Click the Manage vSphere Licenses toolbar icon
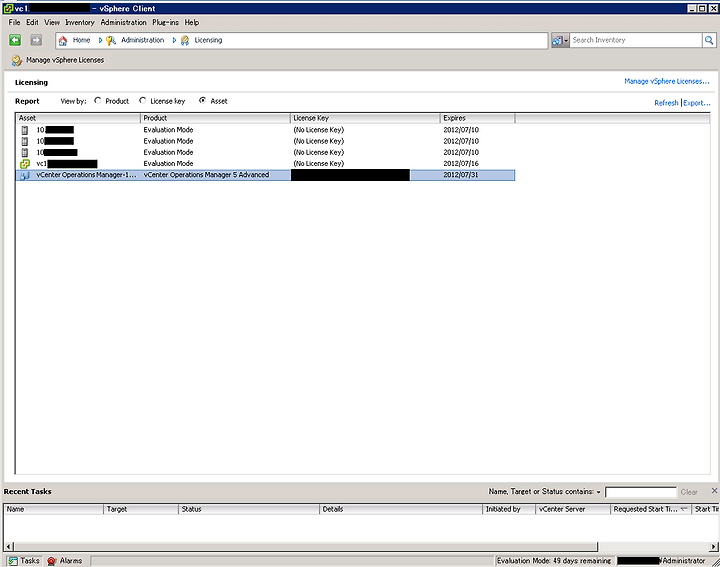The height and width of the screenshot is (567, 720). [17, 60]
